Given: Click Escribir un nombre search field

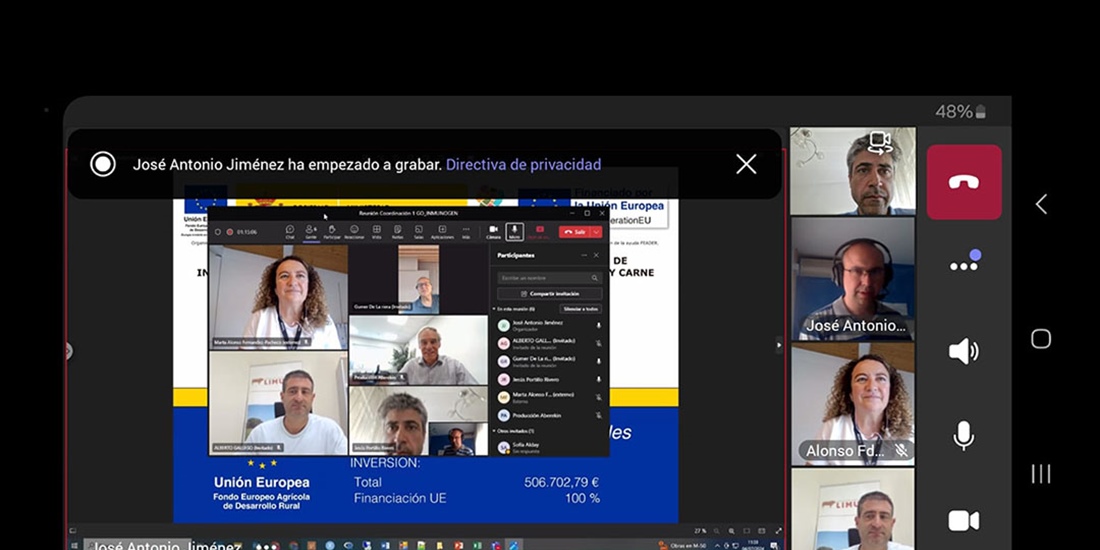Looking at the screenshot, I should (x=549, y=278).
